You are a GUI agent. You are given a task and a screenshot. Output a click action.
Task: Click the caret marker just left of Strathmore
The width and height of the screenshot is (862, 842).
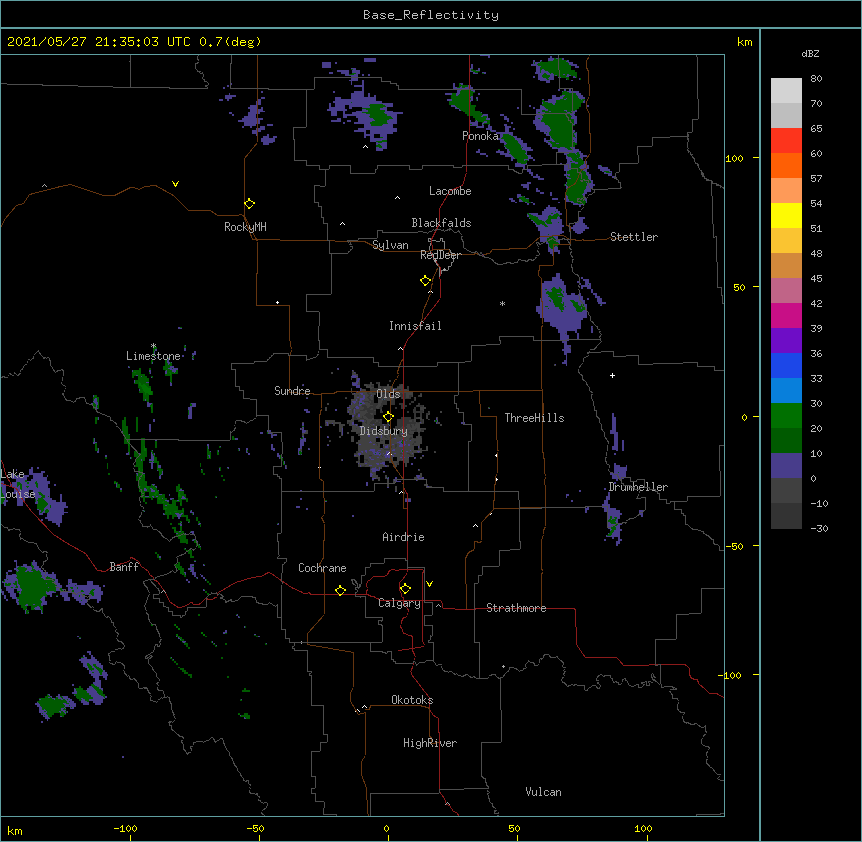[439, 605]
